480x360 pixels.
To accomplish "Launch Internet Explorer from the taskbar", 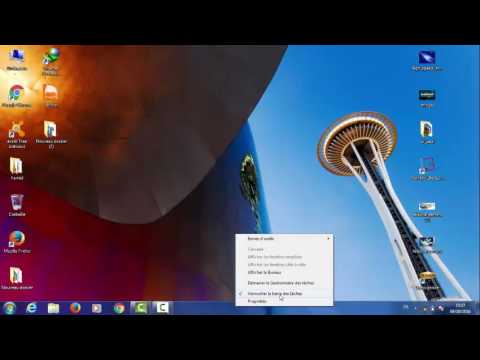I will tap(31, 308).
